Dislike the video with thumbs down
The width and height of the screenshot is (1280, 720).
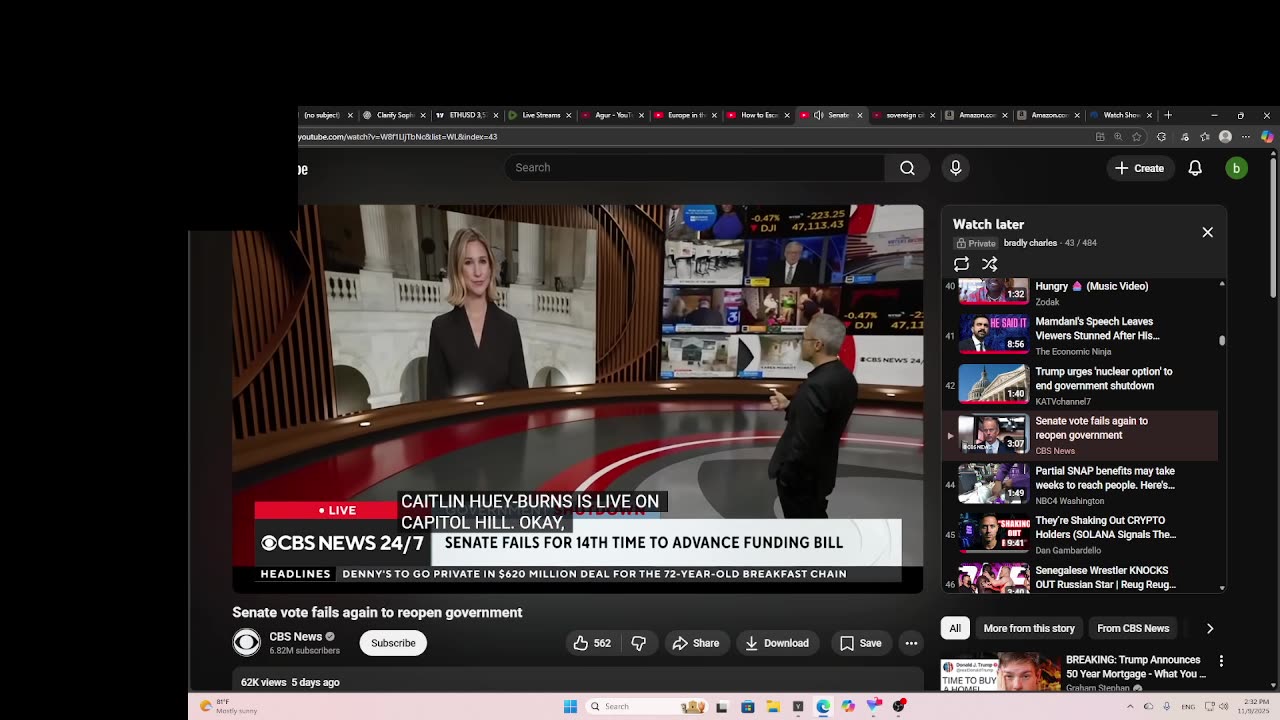(639, 643)
